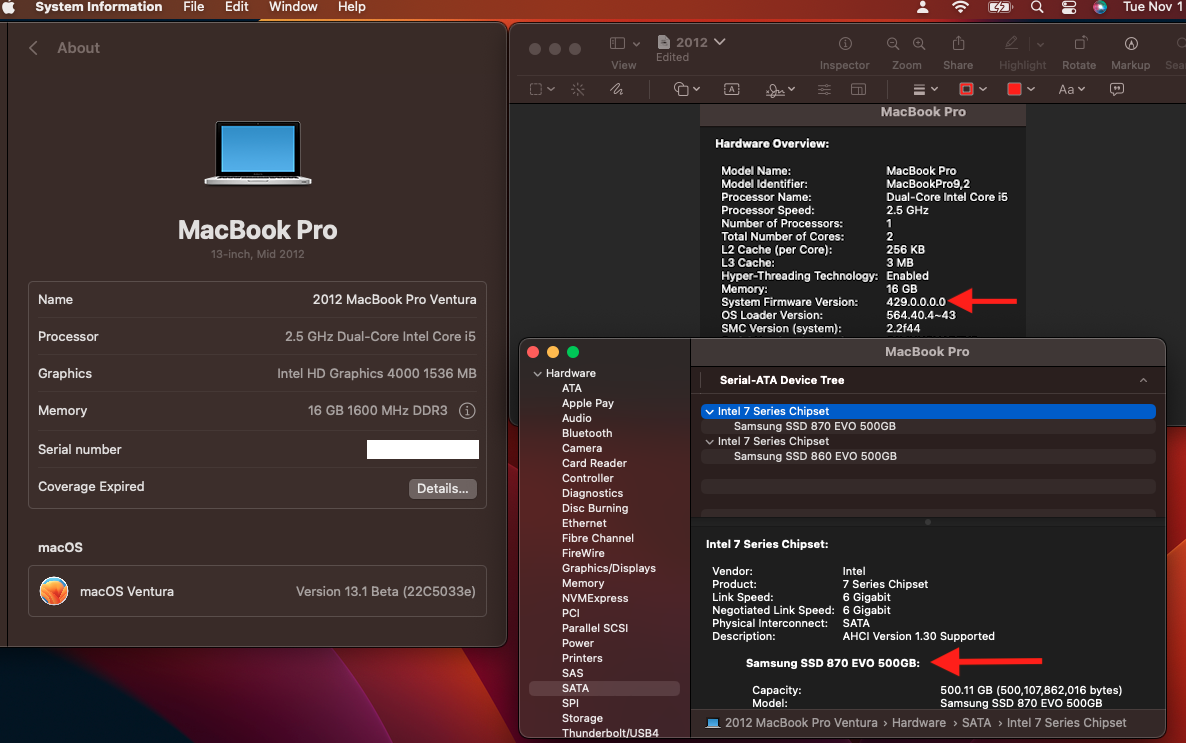This screenshot has height=743, width=1186.
Task: Insert a text box with Text tool
Action: tap(732, 89)
